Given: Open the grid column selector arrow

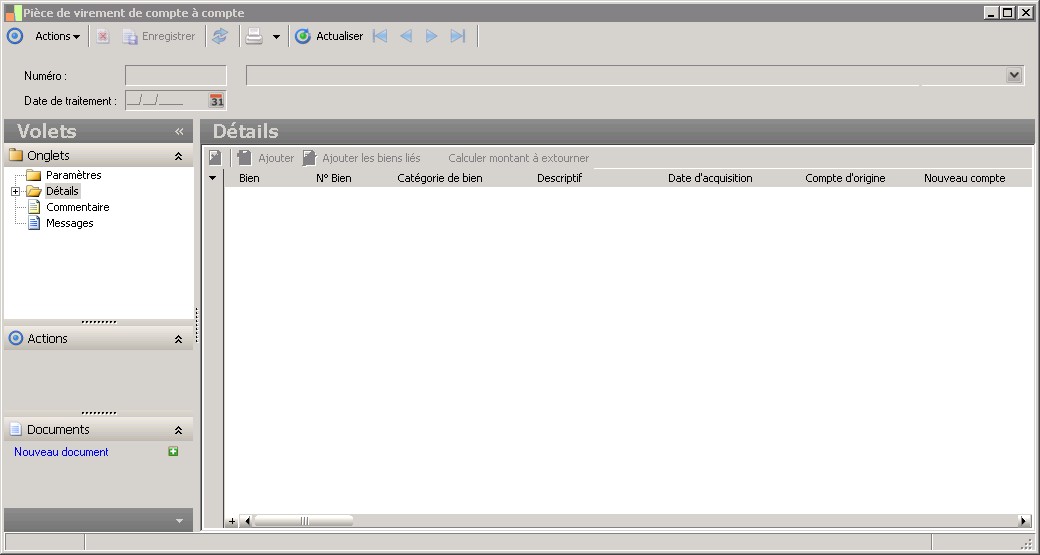Looking at the screenshot, I should click(x=213, y=178).
